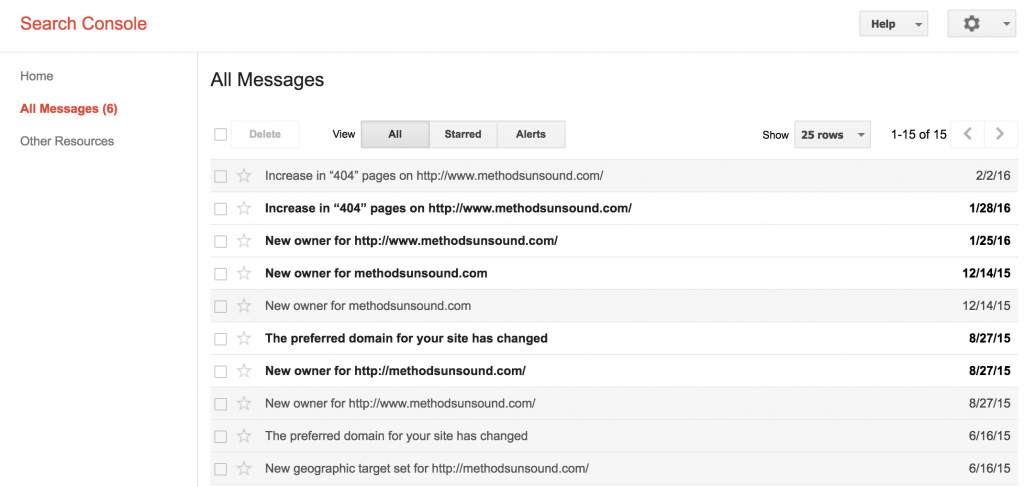This screenshot has height=487, width=1024.
Task: Open All Messages (6) in sidebar
Action: (69, 109)
